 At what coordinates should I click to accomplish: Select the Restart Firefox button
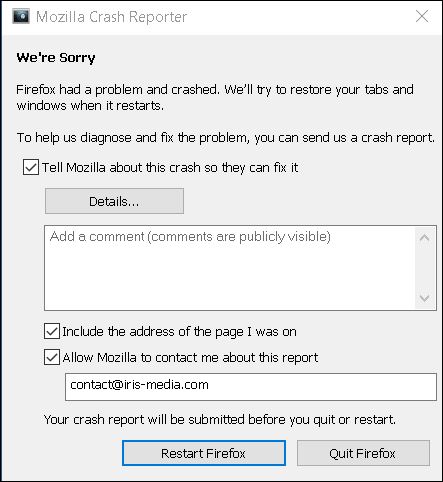click(204, 453)
